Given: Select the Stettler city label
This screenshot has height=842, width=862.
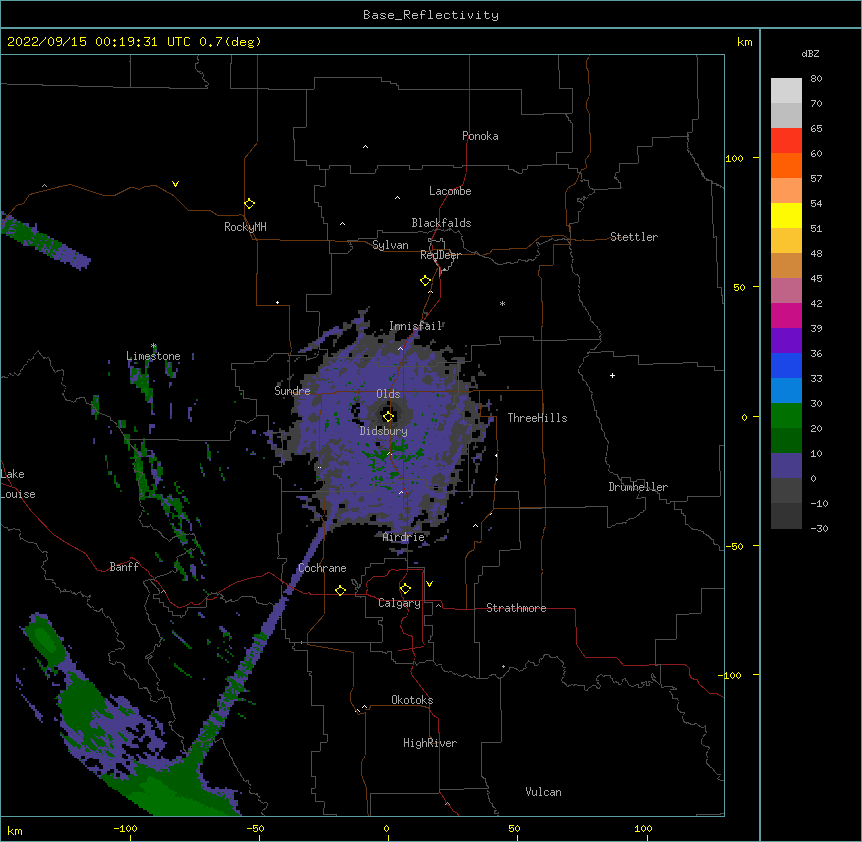Looking at the screenshot, I should click(x=634, y=237).
